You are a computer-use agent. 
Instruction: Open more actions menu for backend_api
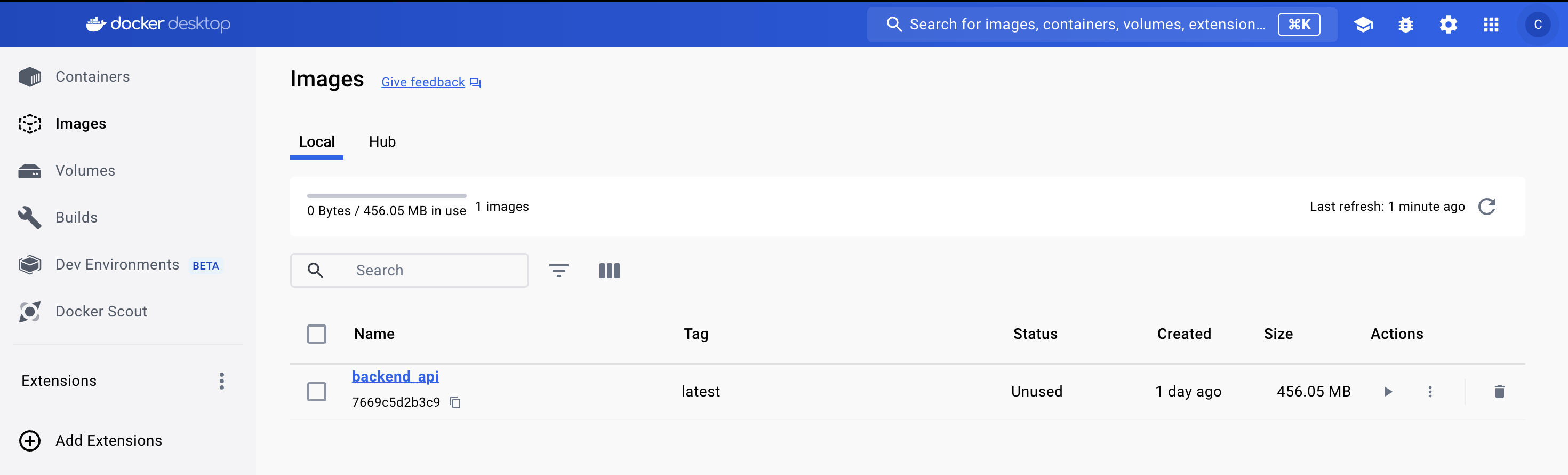click(1430, 392)
